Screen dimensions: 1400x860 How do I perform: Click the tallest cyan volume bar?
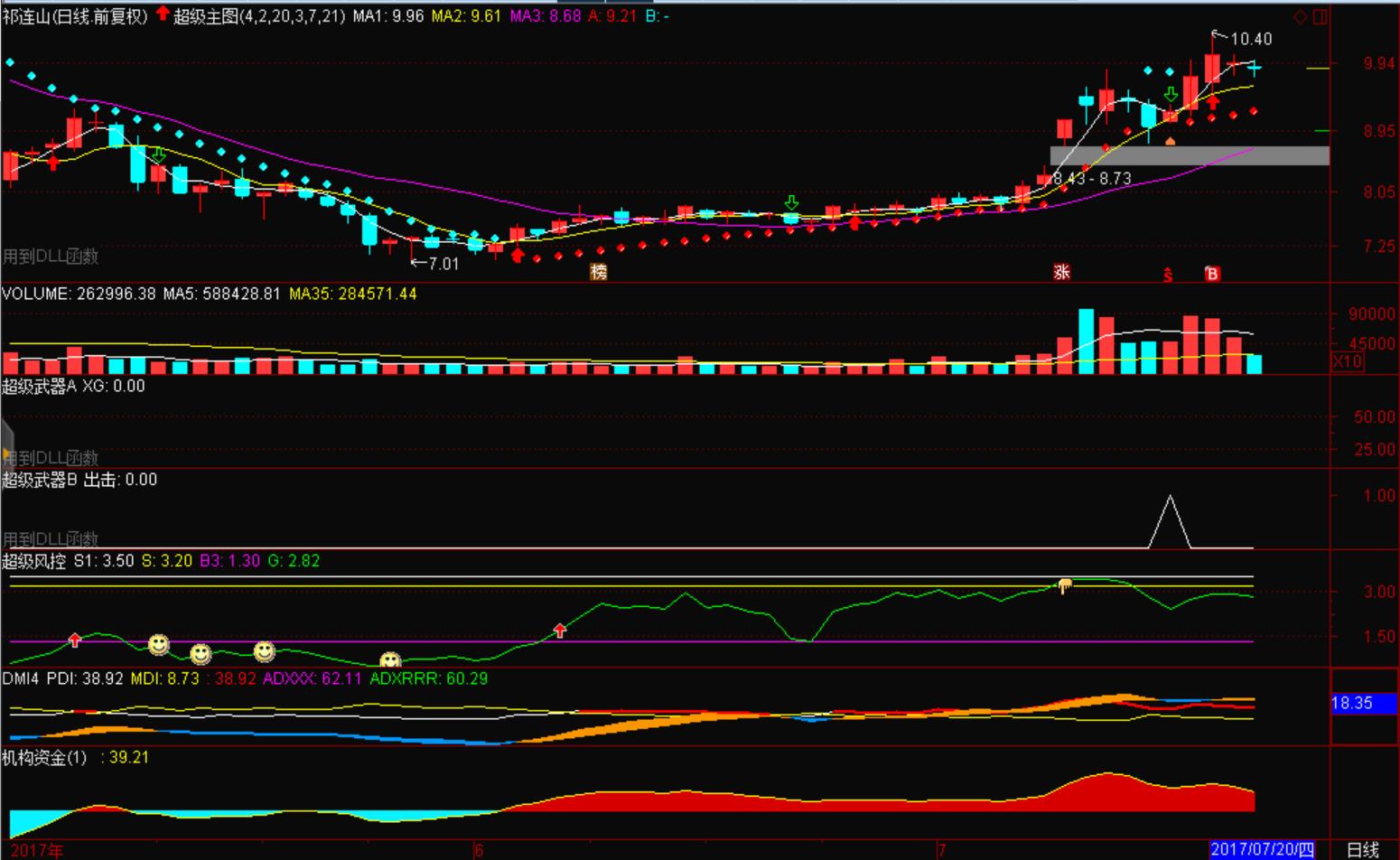coord(1086,341)
